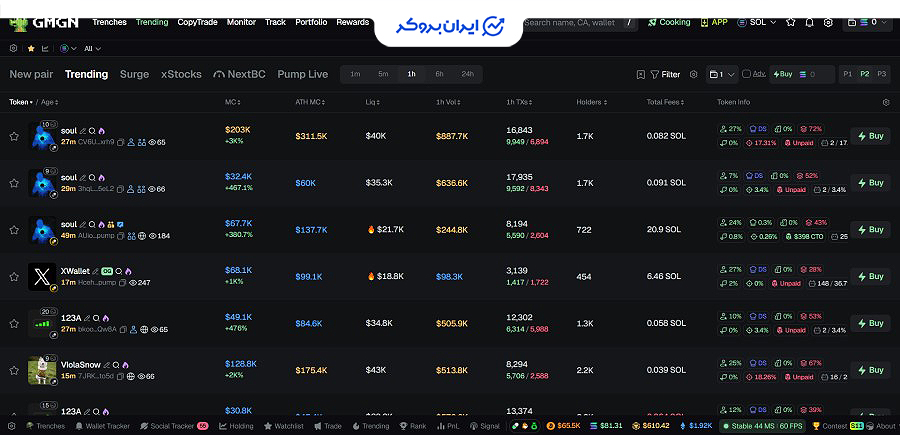Open Holding in bottom bar
The image size is (900, 435).
[x=236, y=426]
